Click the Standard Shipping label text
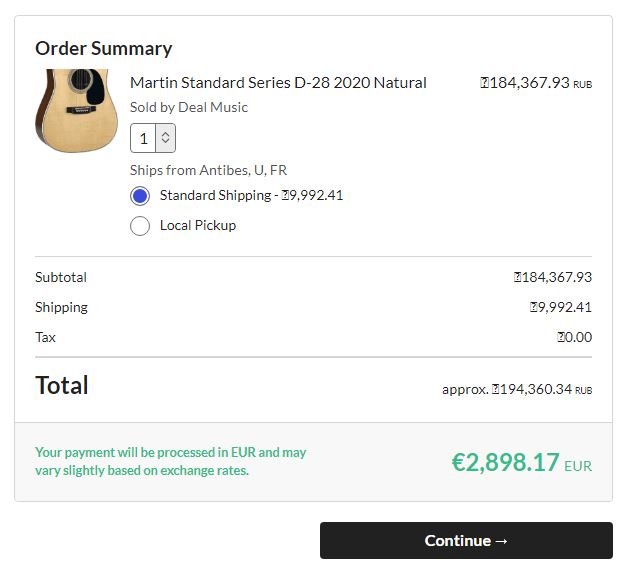This screenshot has width=629, height=576. click(251, 196)
